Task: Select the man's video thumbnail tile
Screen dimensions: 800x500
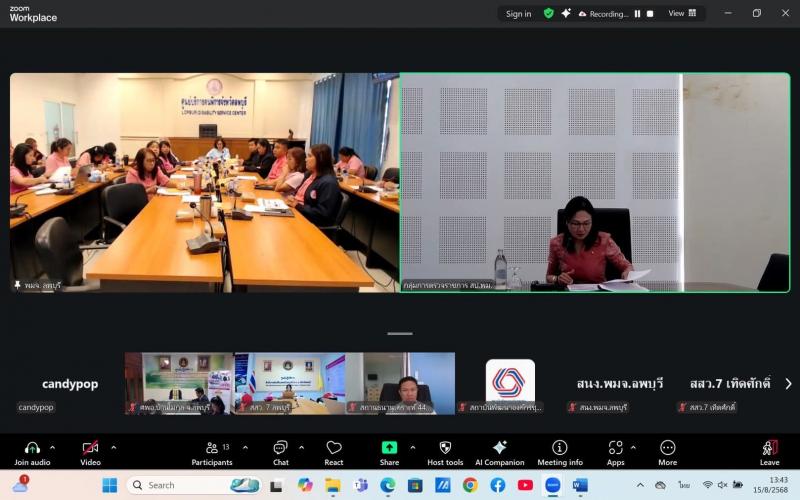Action: click(400, 384)
